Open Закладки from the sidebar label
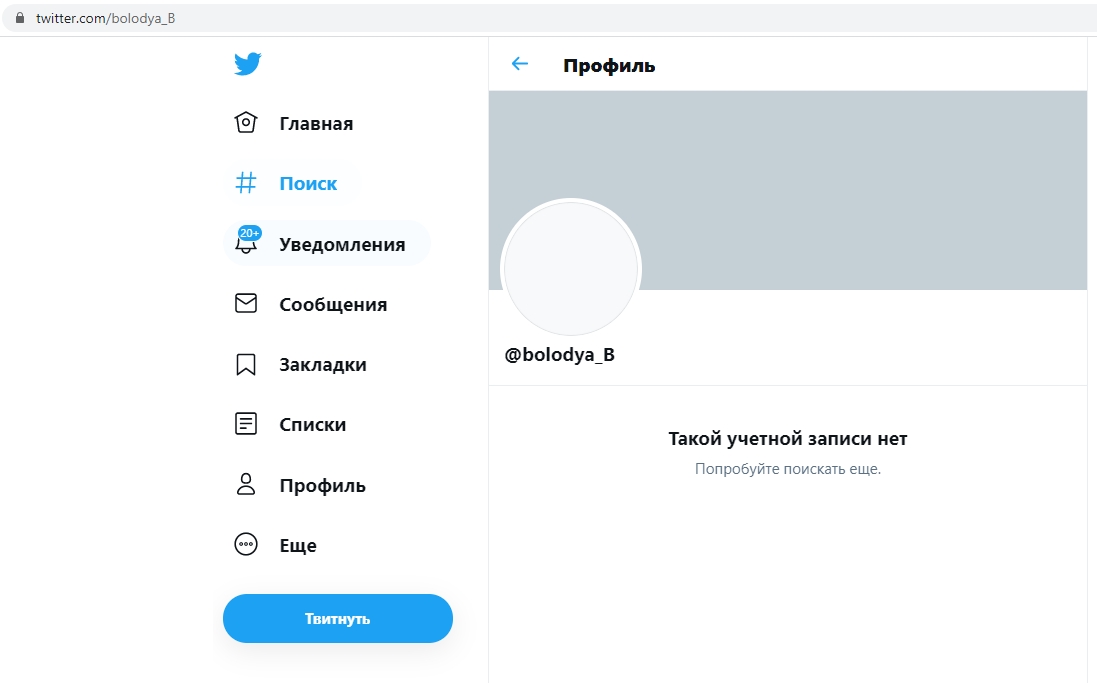The height and width of the screenshot is (683, 1097). point(323,365)
